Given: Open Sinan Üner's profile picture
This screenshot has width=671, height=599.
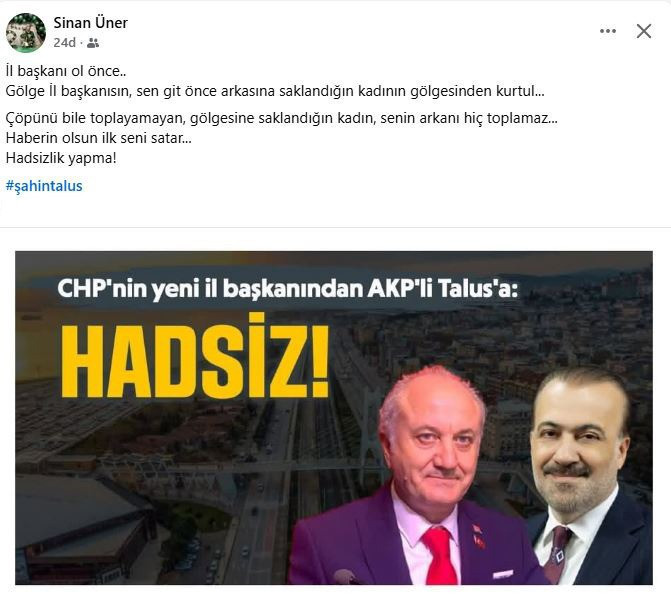Looking at the screenshot, I should point(26,33).
